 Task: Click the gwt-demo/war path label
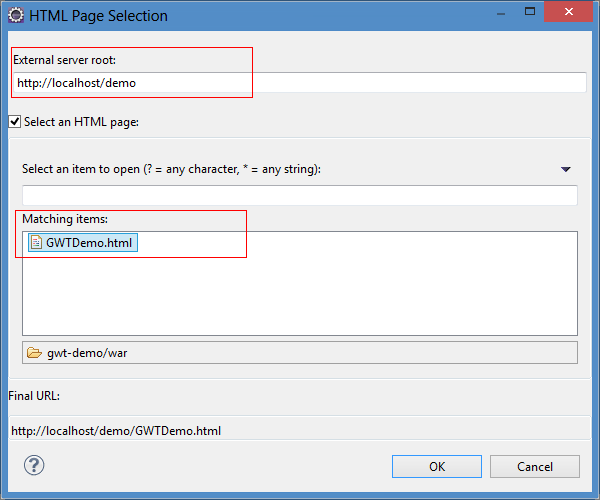(x=87, y=353)
